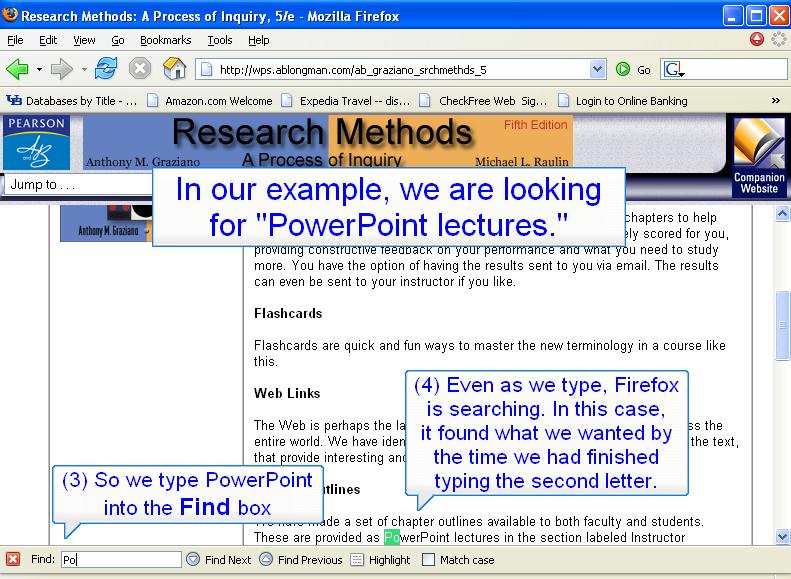The height and width of the screenshot is (579, 791).
Task: Open the View menu
Action: [x=84, y=40]
